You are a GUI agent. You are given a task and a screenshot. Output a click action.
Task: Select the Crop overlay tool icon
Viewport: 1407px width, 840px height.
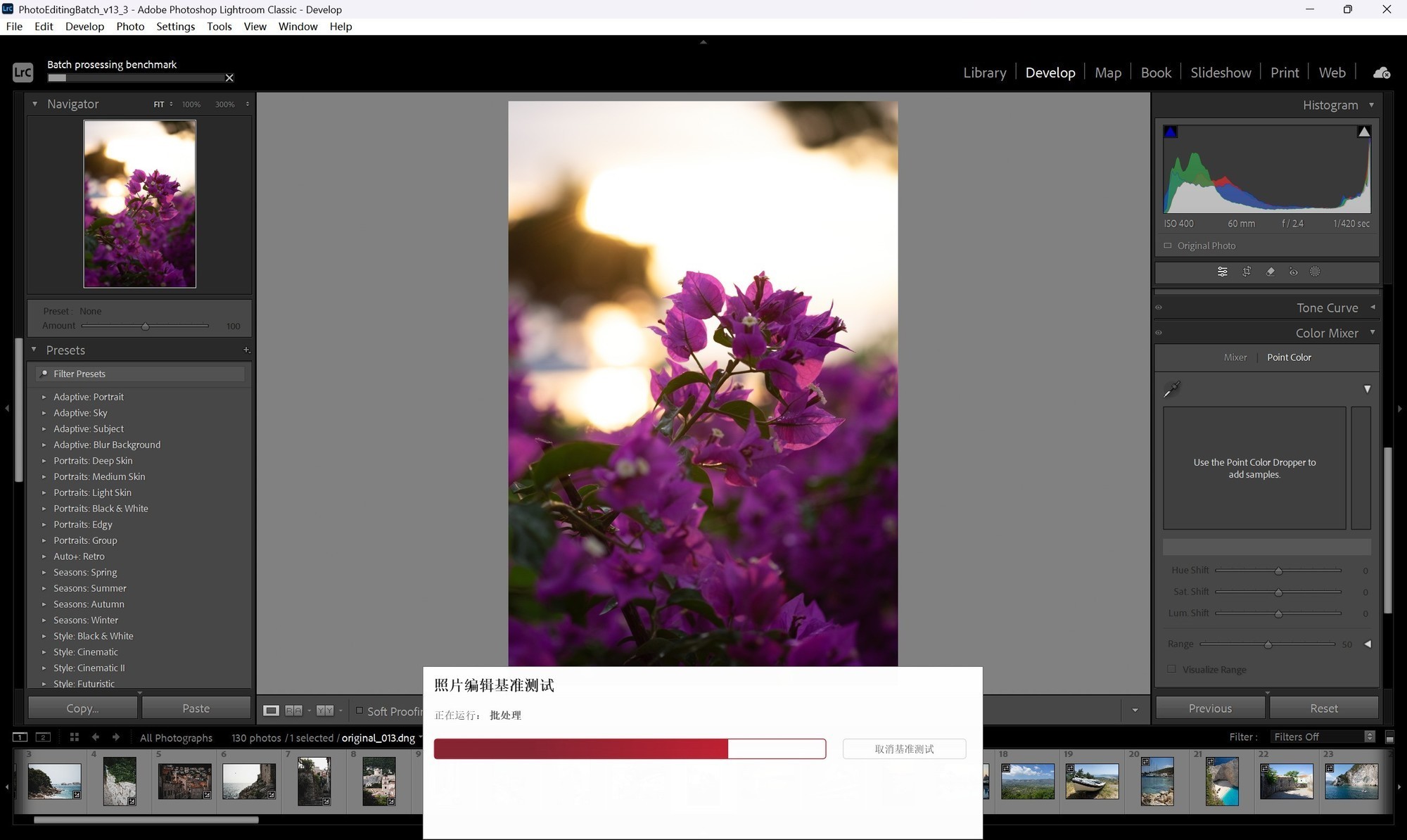coord(1247,272)
